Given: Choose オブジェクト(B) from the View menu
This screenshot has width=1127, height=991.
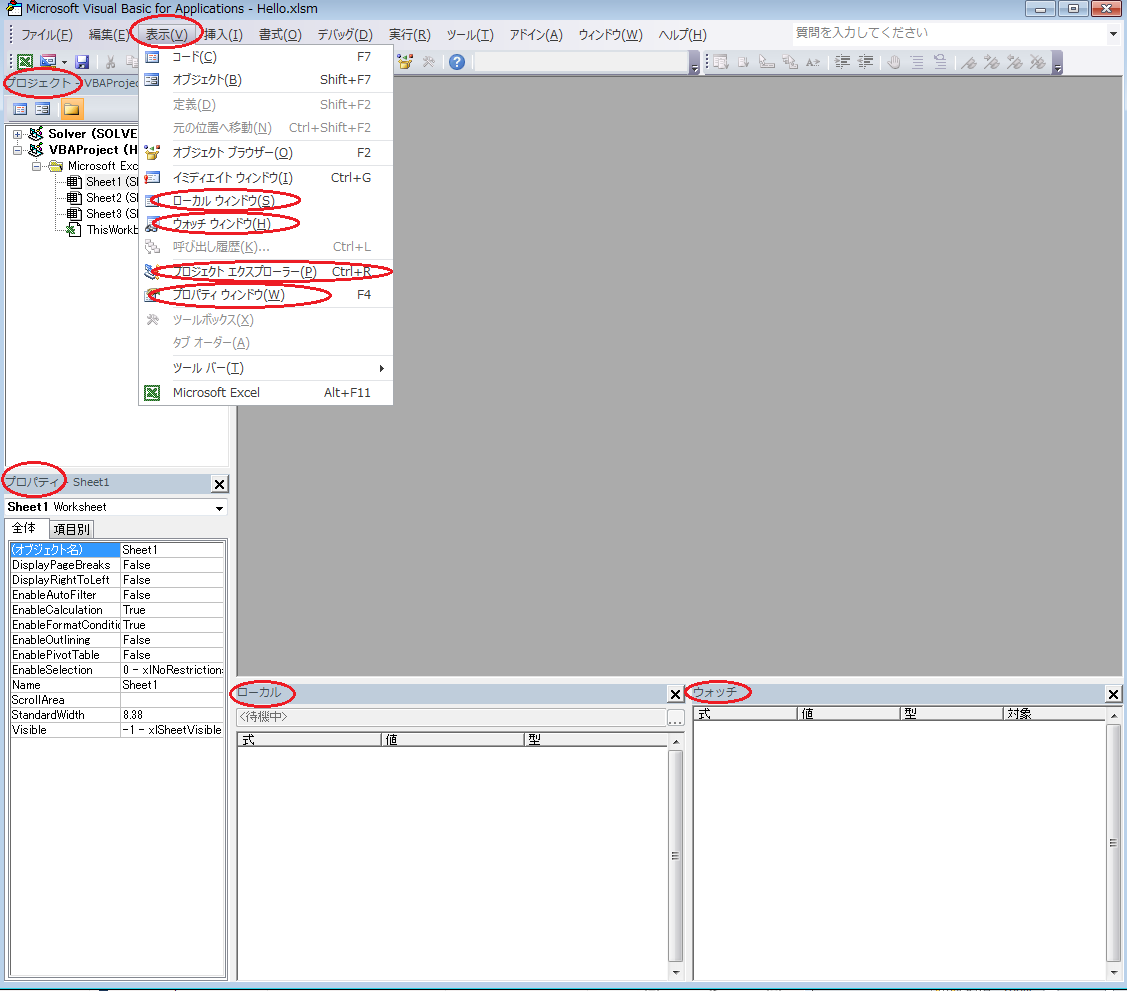Looking at the screenshot, I should (x=265, y=80).
